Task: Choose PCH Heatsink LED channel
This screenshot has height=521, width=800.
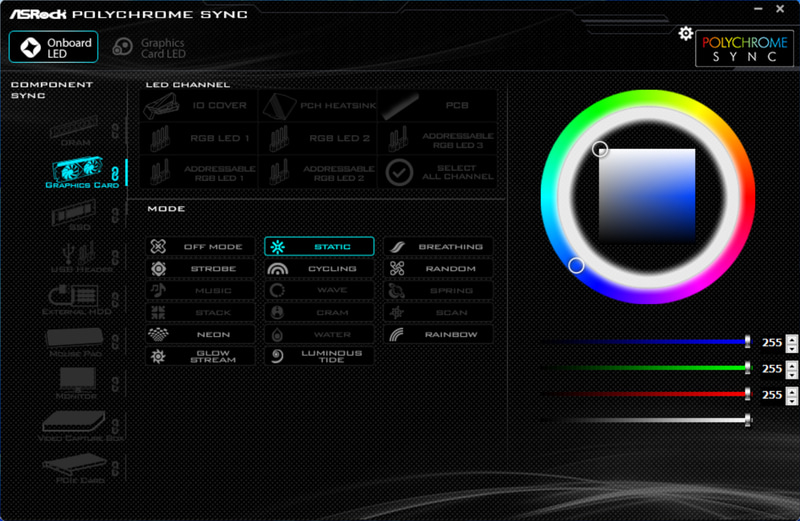Action: [318, 106]
